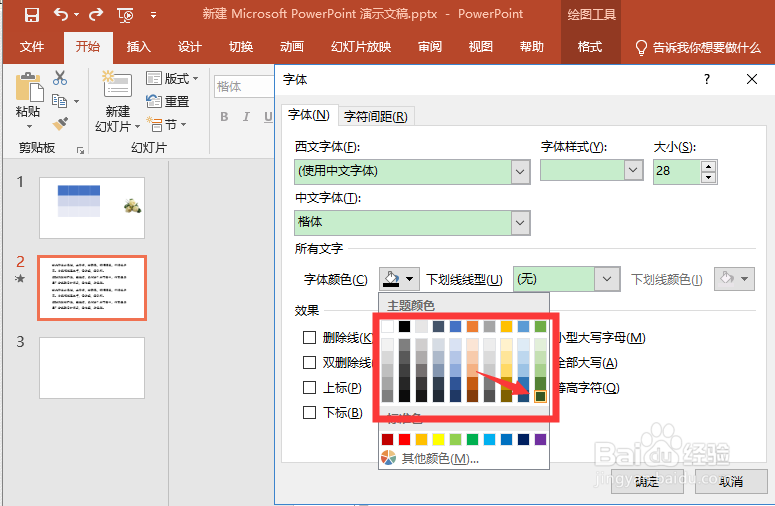Open font color dropdown button
The height and width of the screenshot is (506, 775).
pyautogui.click(x=399, y=279)
